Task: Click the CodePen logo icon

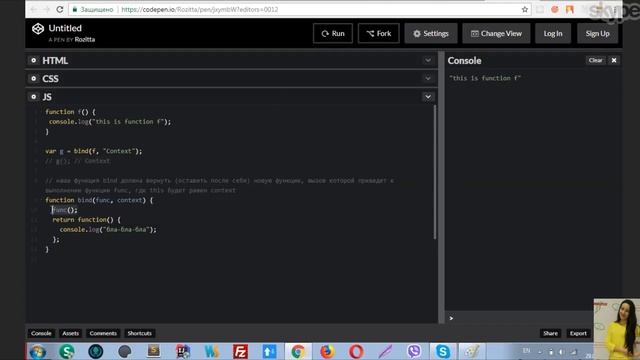Action: pyautogui.click(x=38, y=29)
